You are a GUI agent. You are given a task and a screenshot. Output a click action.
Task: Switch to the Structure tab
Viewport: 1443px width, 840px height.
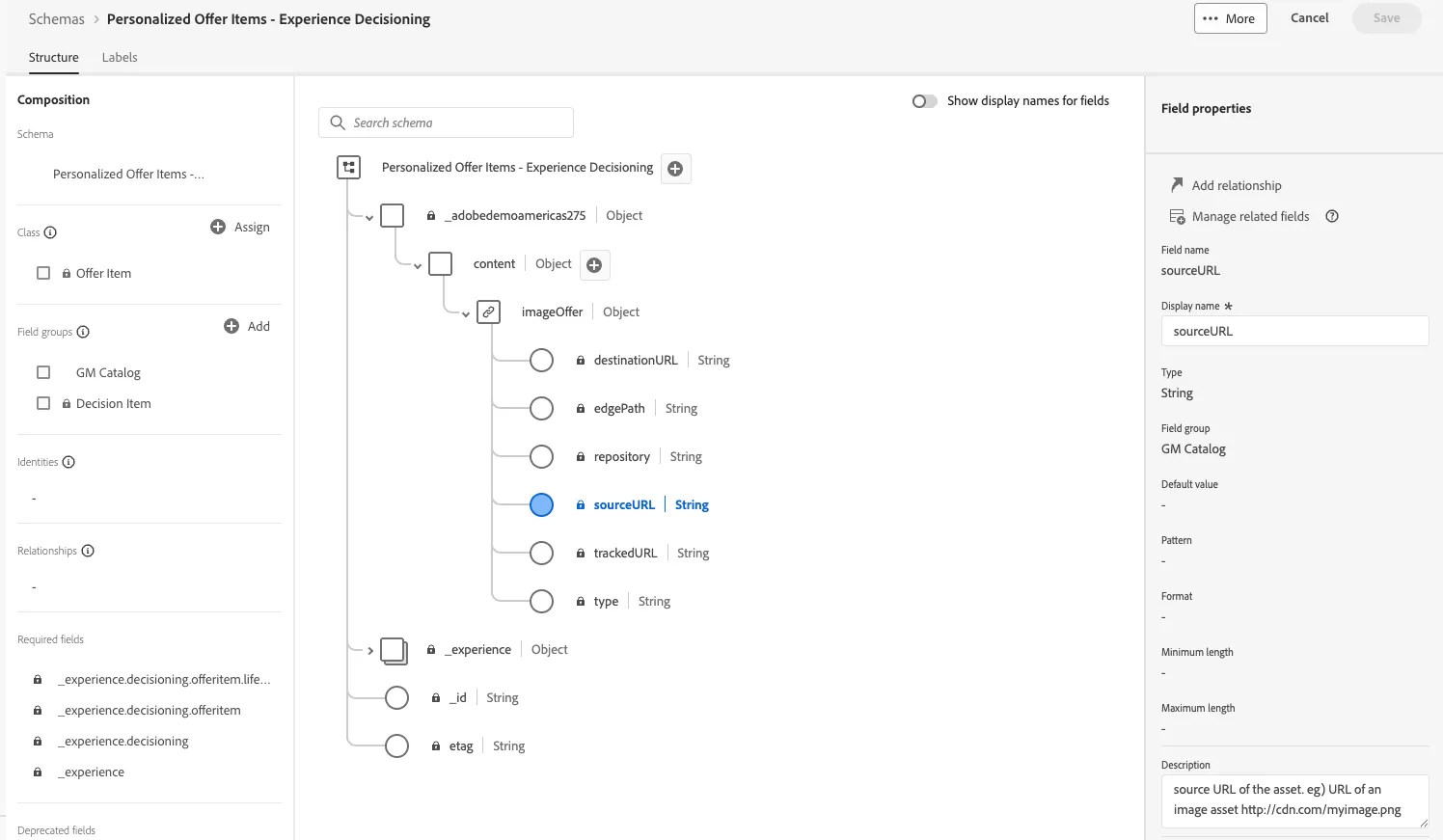54,58
